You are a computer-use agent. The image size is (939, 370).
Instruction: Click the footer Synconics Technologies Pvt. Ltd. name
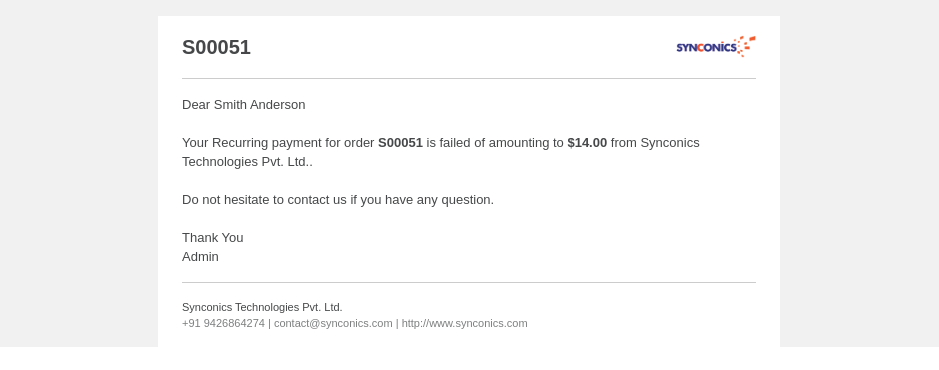point(262,307)
